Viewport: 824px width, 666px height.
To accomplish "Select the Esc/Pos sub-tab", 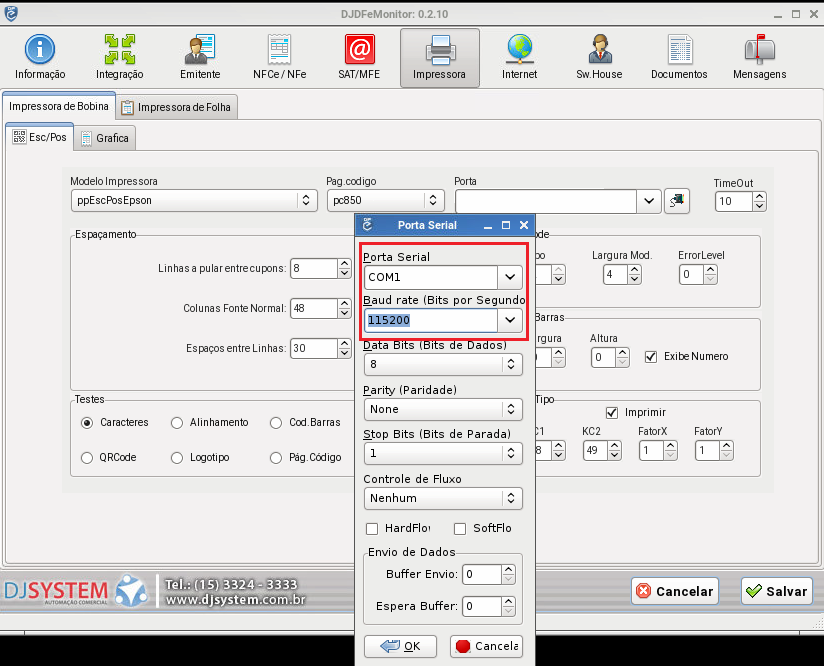I will point(40,137).
